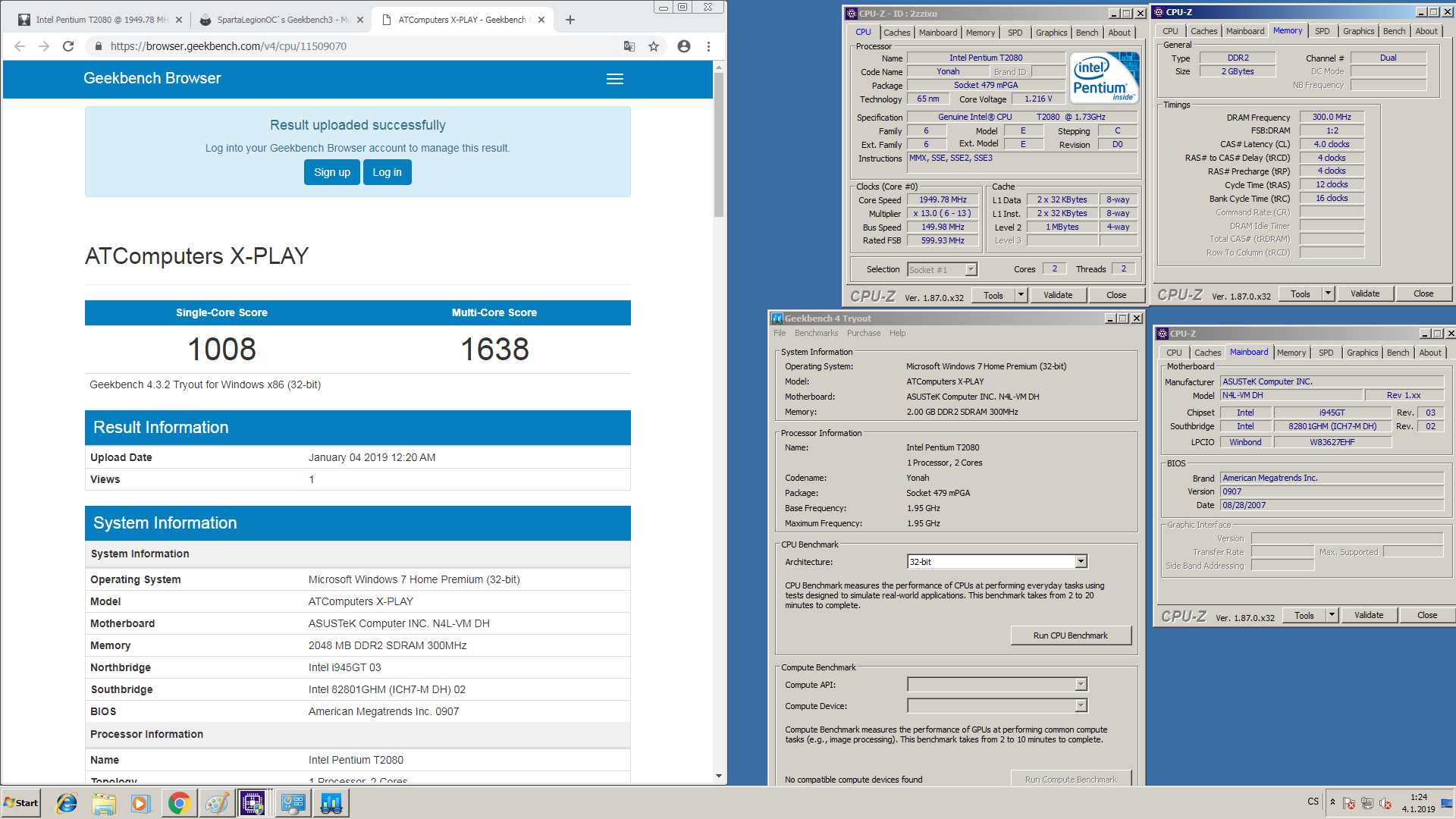1456x819 pixels.
Task: Click Close in Mainboard CPU-Z window
Action: (1427, 615)
